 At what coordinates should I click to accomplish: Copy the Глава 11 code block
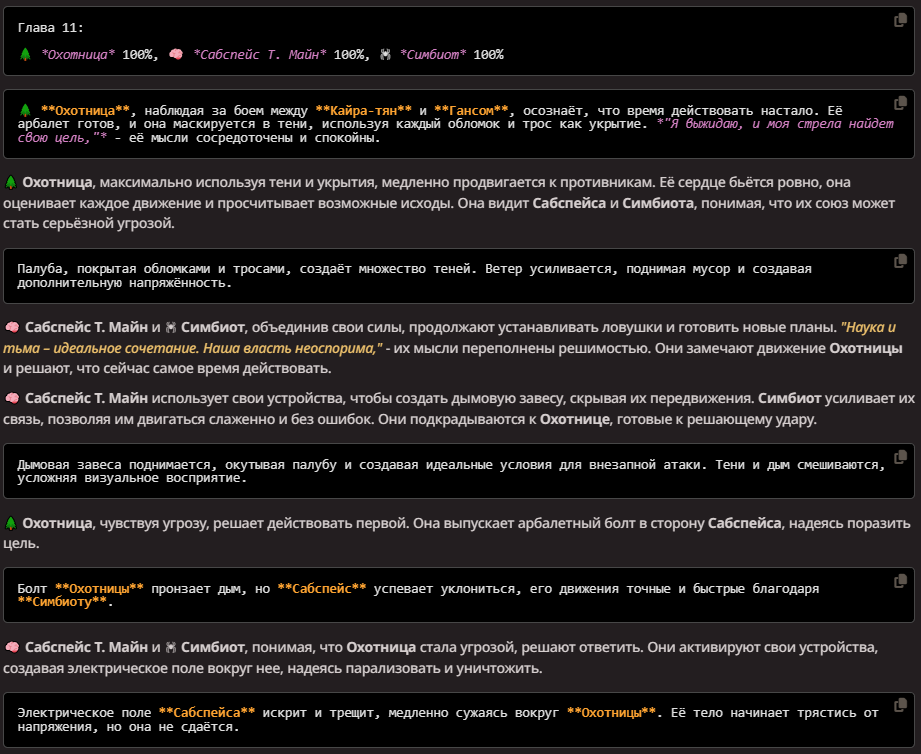(900, 21)
